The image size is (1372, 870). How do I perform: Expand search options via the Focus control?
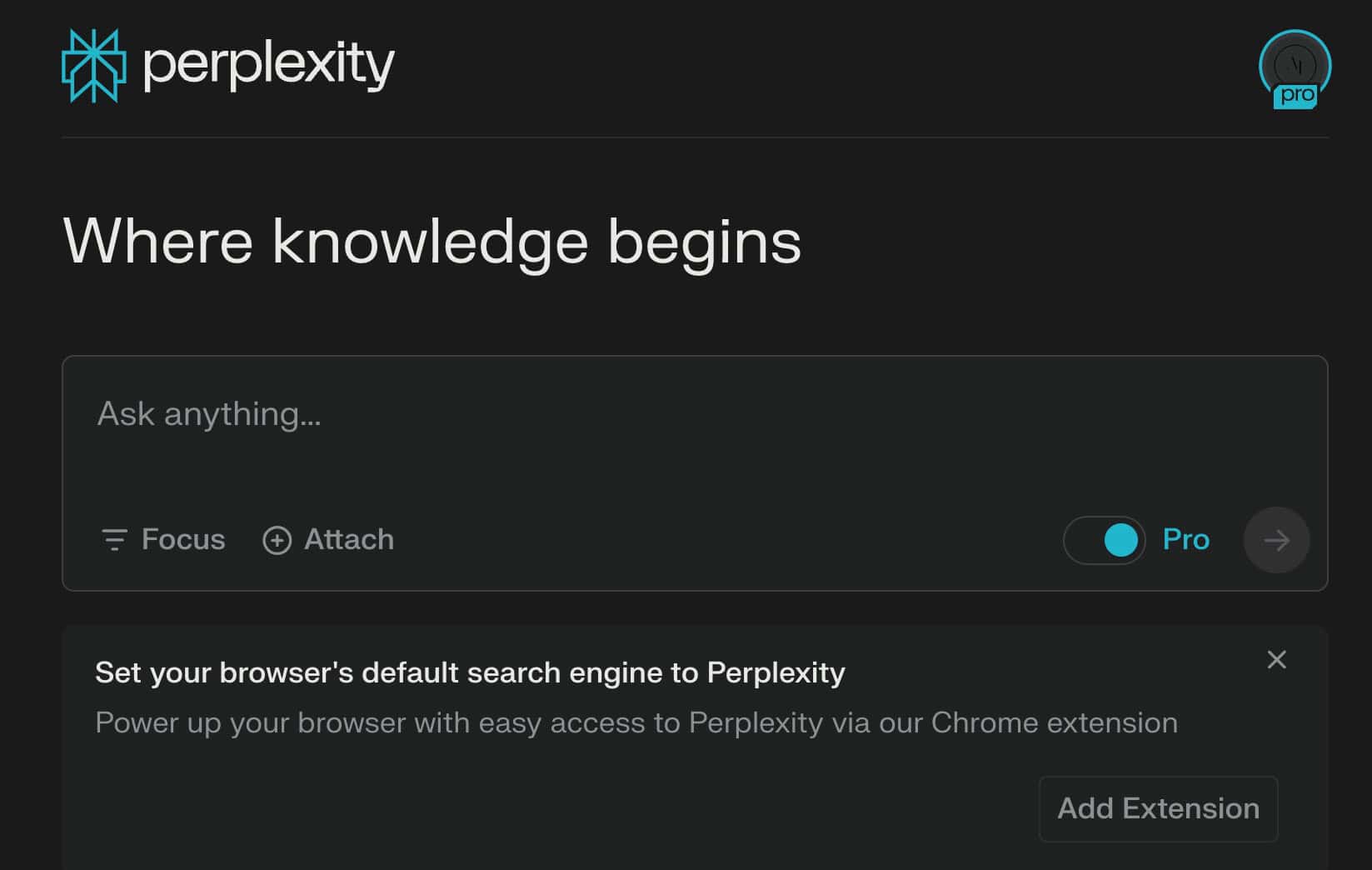(x=162, y=540)
